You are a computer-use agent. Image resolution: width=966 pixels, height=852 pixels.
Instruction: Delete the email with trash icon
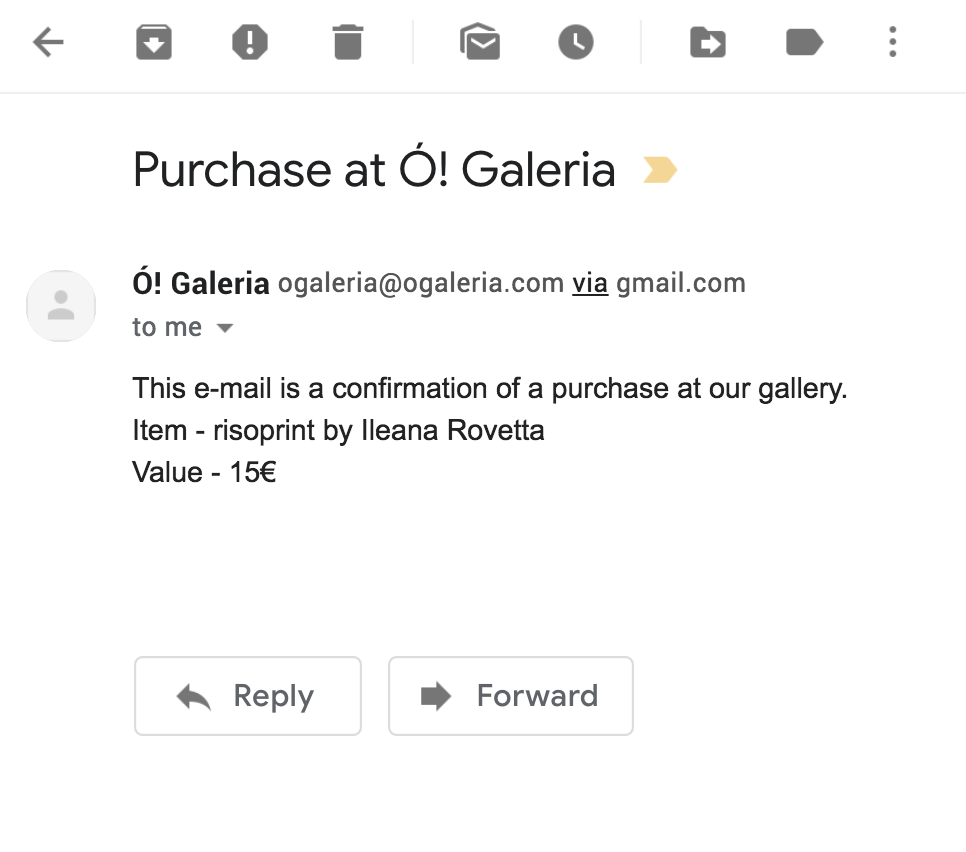pos(347,42)
